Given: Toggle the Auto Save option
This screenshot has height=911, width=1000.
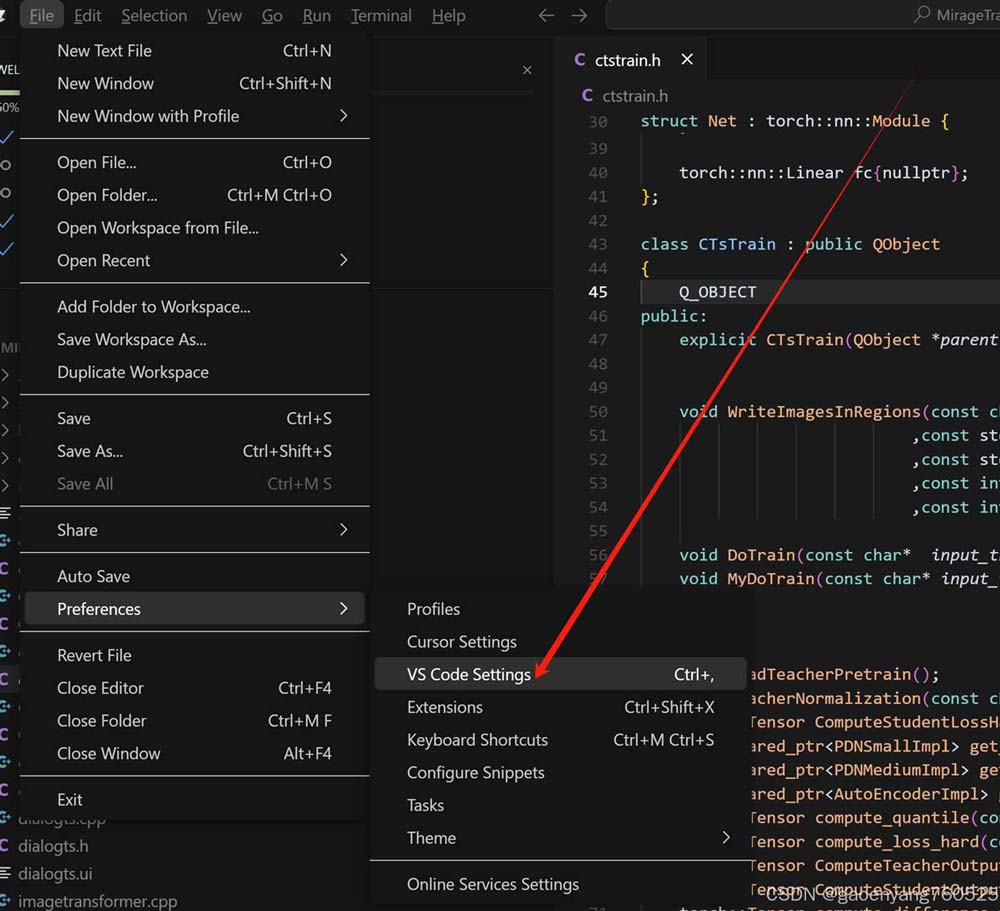Looking at the screenshot, I should 93,576.
